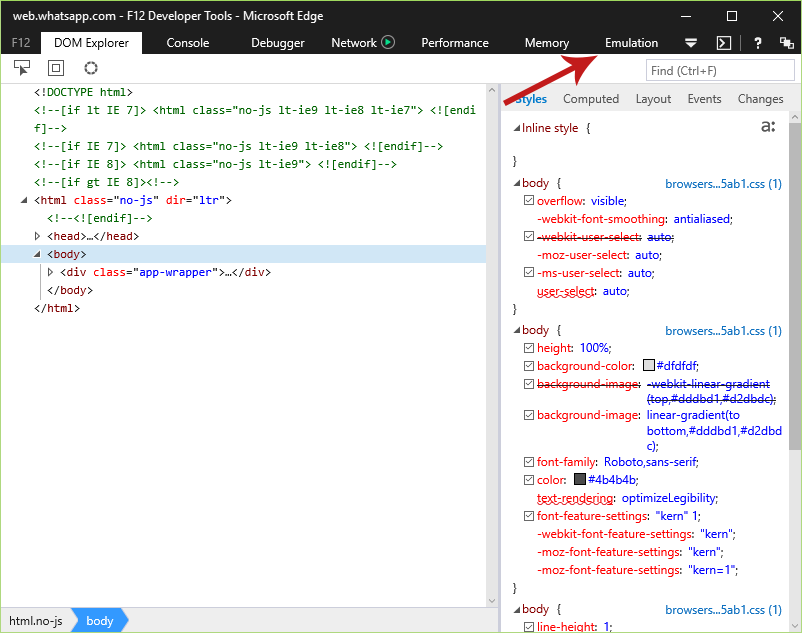Click the unpin dock window icon
This screenshot has height=633, width=802.
tap(786, 43)
